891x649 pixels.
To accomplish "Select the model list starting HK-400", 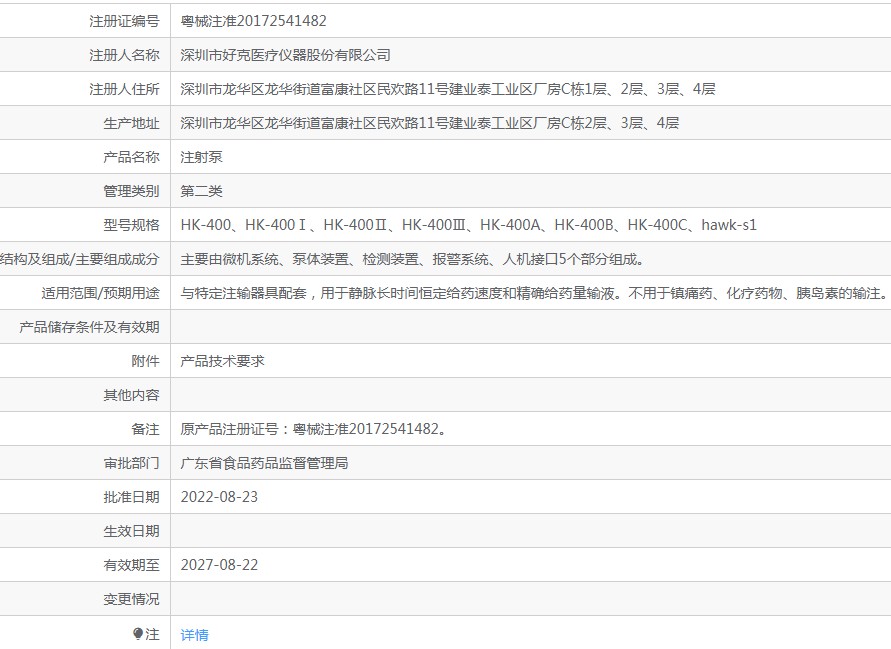I will click(x=469, y=225).
